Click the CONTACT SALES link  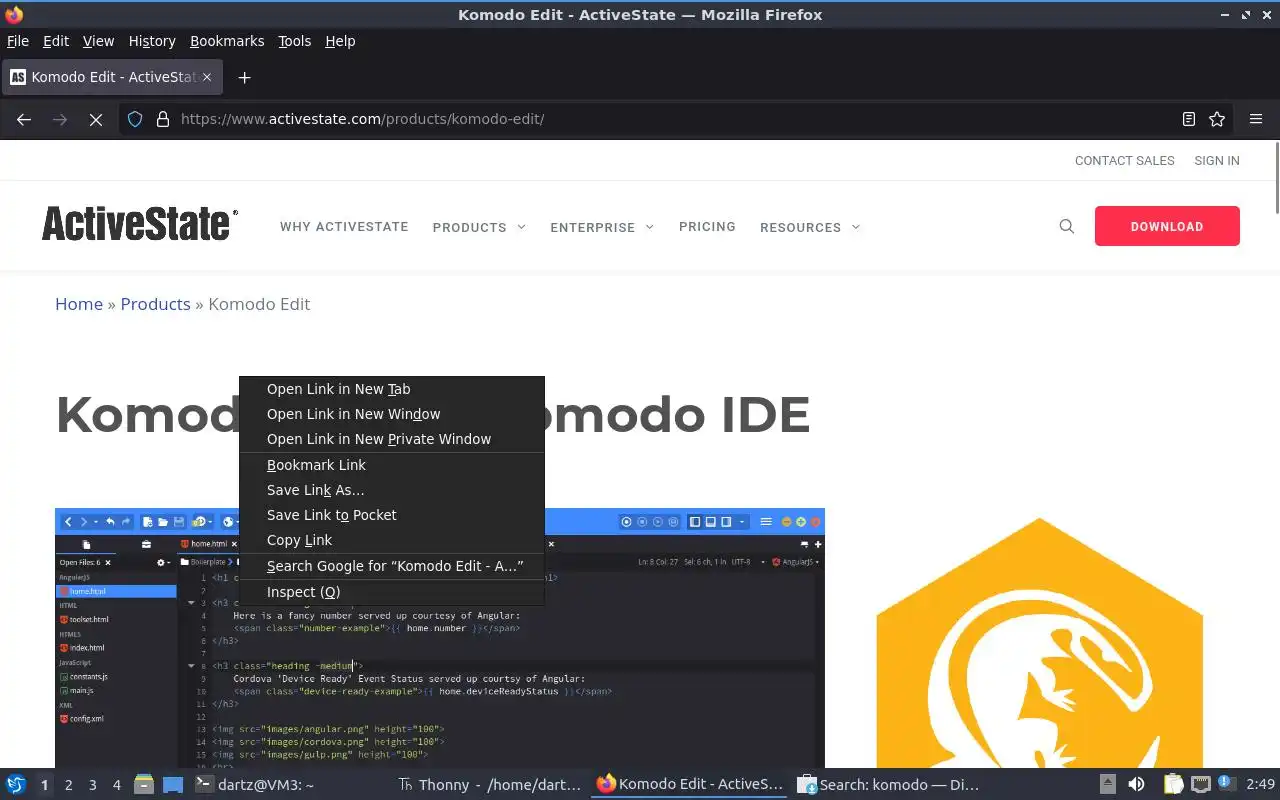[x=1124, y=160]
